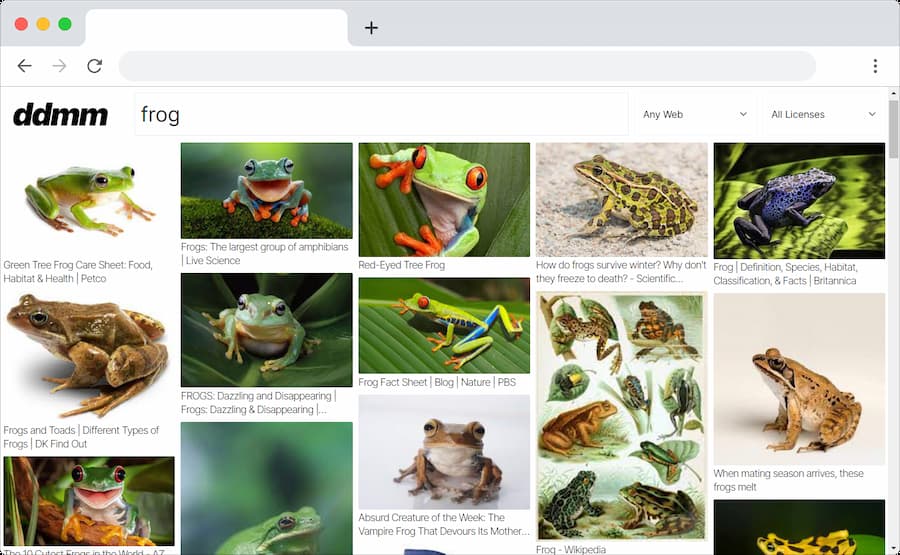900x555 pixels.
Task: Focus the browser address bar
Action: [467, 66]
